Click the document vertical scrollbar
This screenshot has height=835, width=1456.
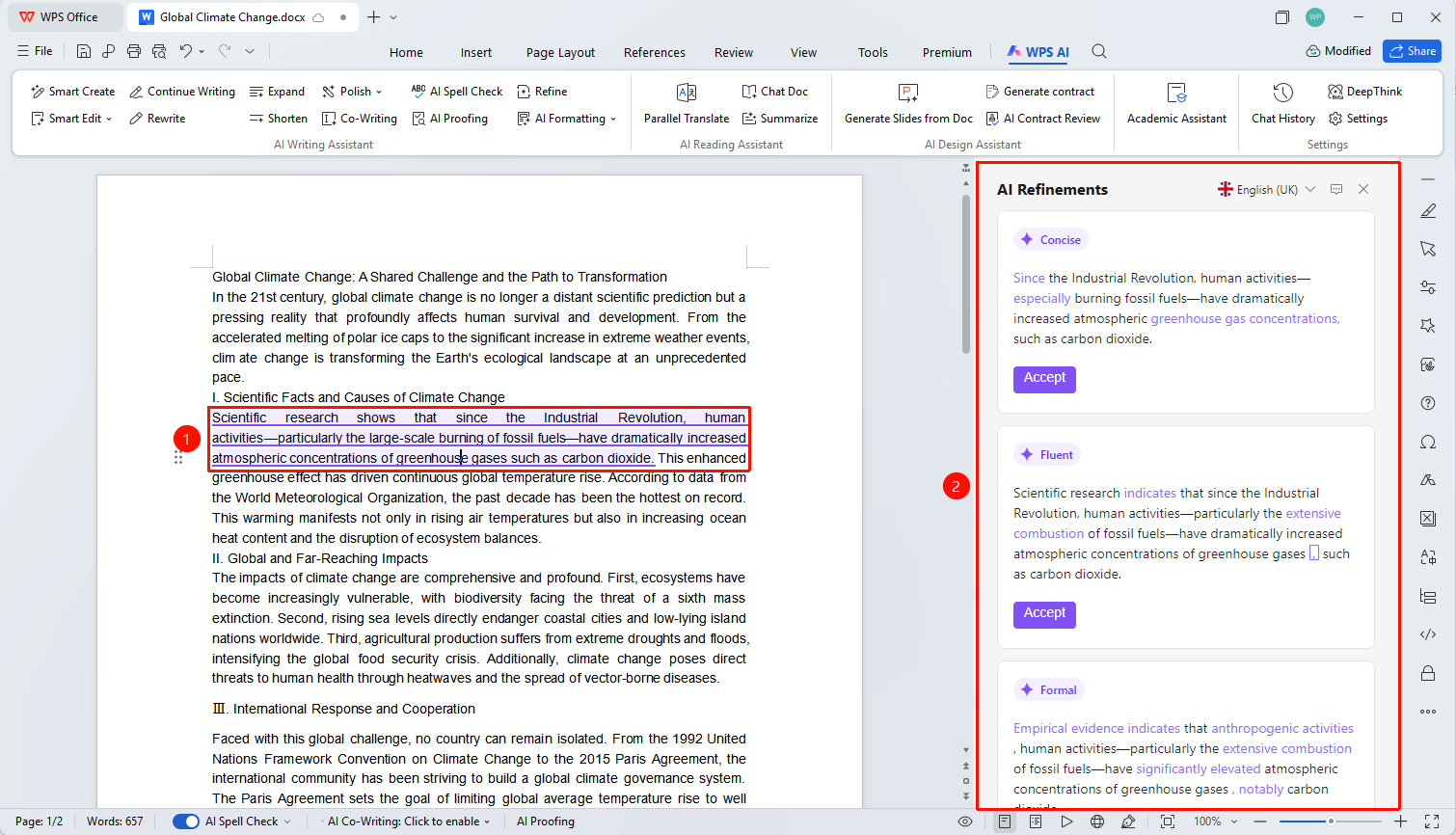[966, 274]
